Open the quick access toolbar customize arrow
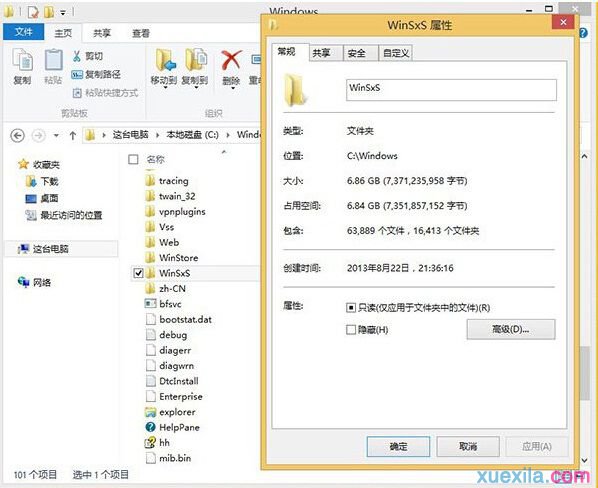The width and height of the screenshot is (598, 488). pyautogui.click(x=63, y=13)
